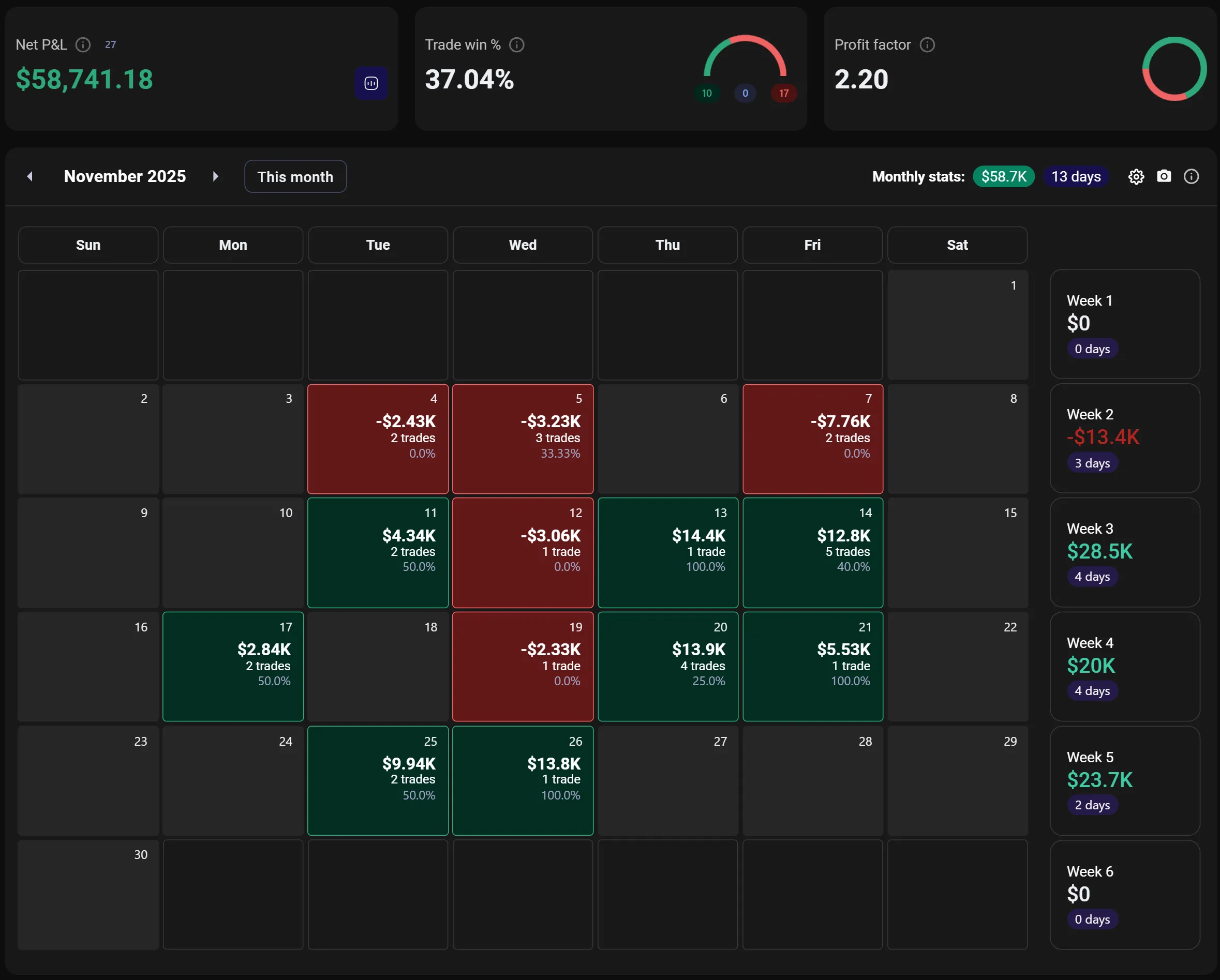Click the This month button
The height and width of the screenshot is (980, 1220).
(295, 177)
